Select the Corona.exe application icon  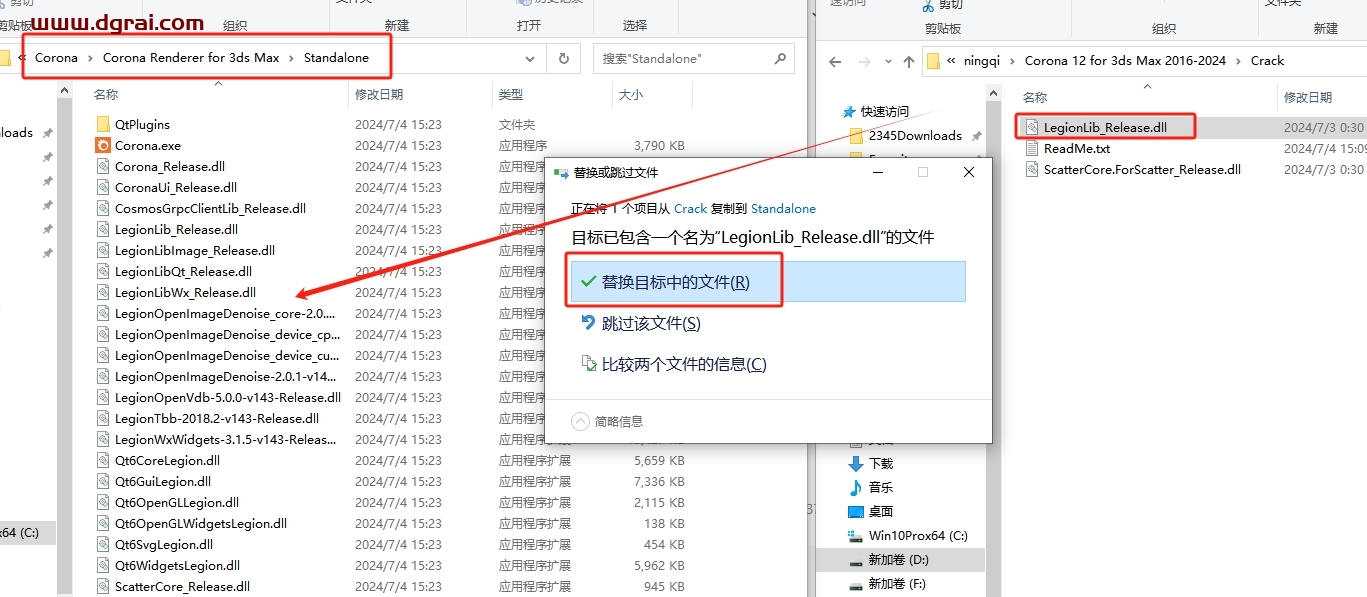tap(103, 146)
